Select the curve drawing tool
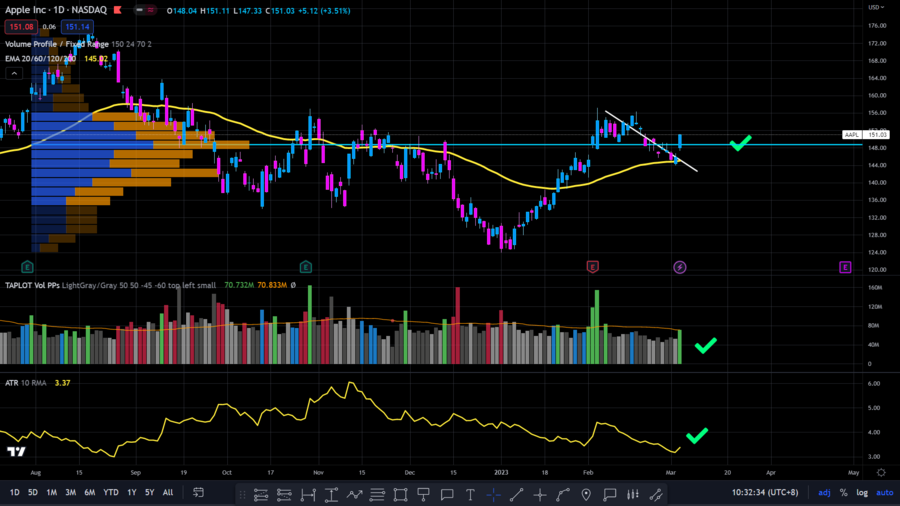 click(x=563, y=494)
